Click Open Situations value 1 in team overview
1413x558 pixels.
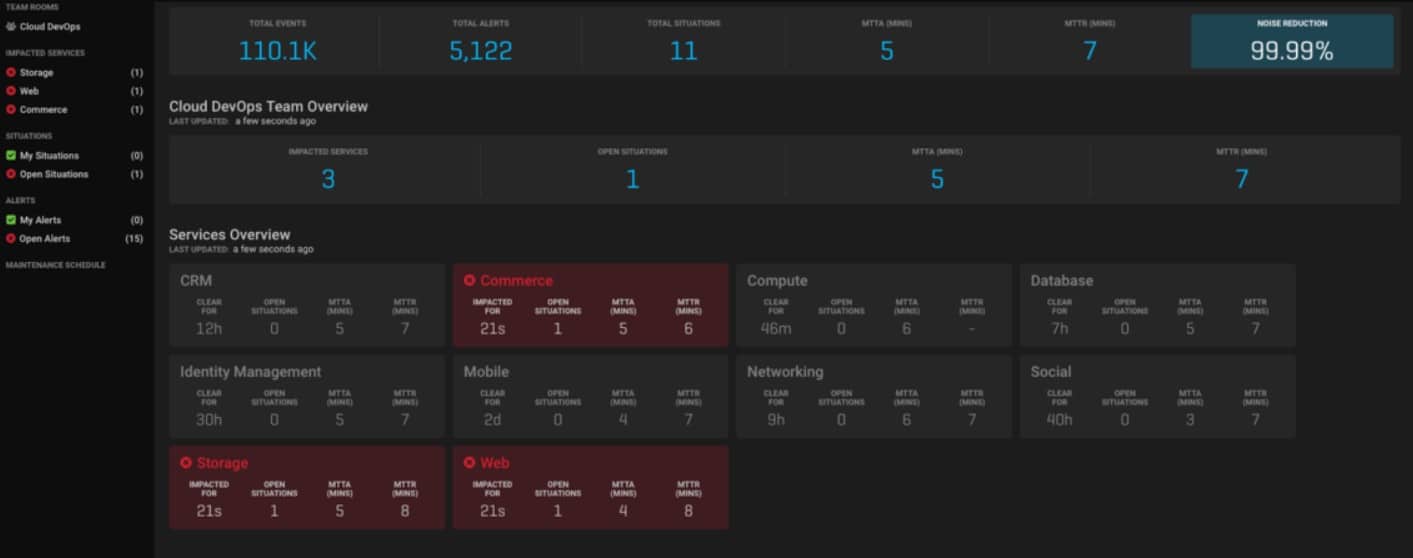(632, 179)
